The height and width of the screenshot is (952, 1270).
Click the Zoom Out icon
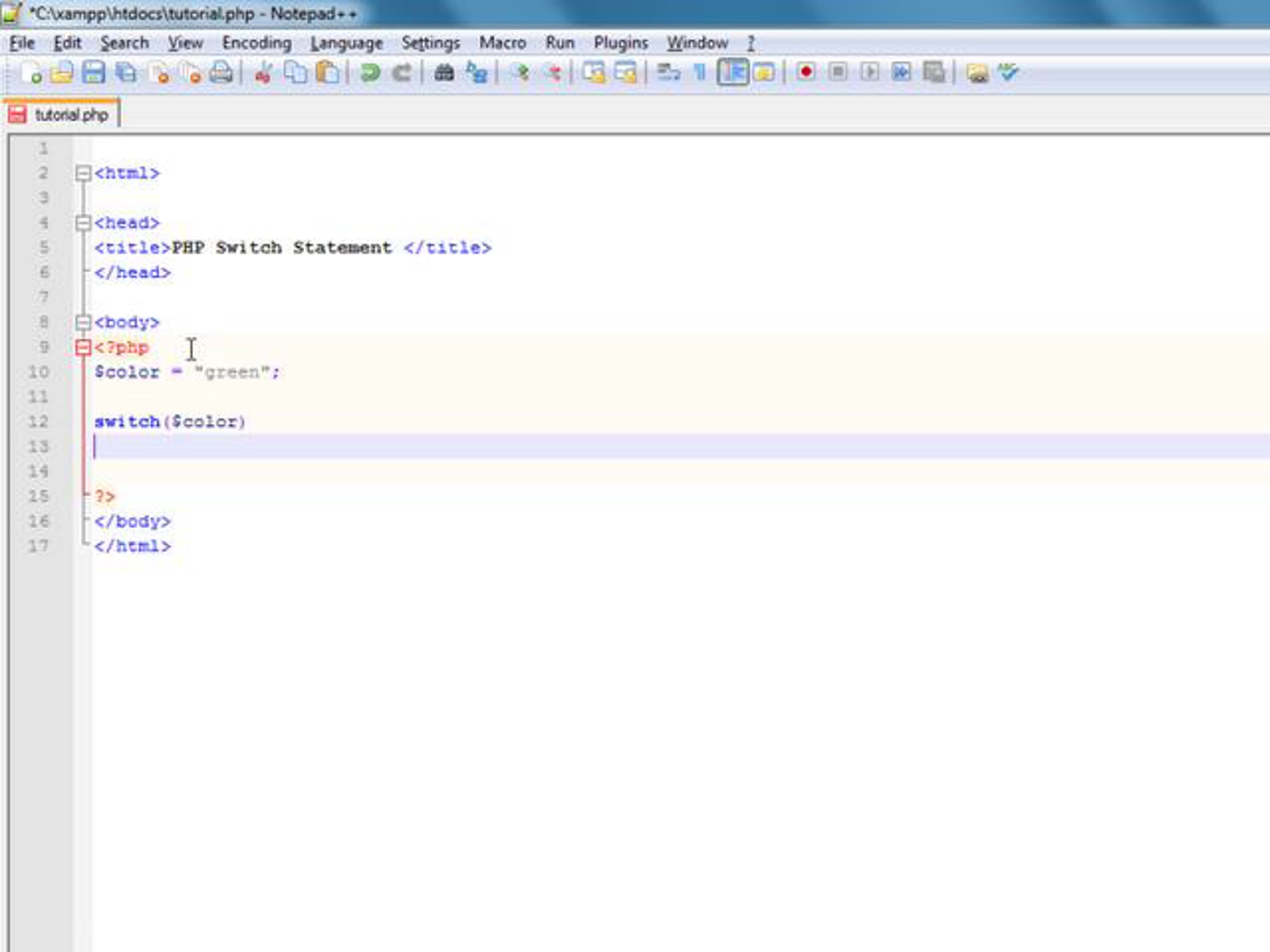point(552,73)
